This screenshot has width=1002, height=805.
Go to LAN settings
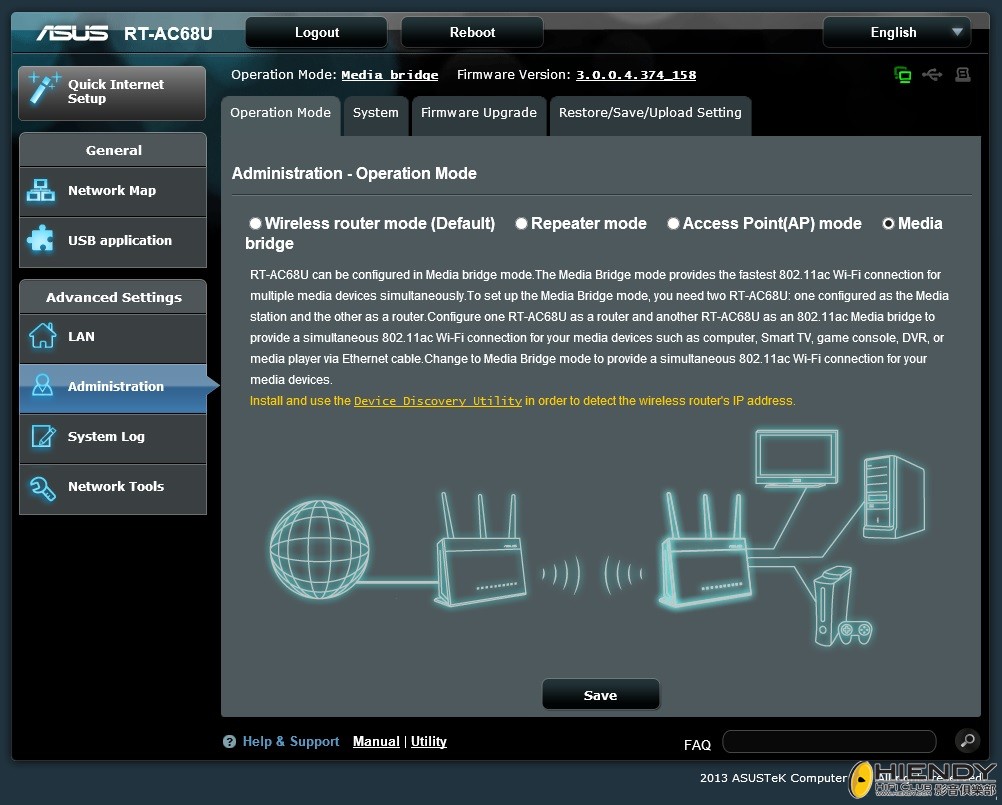tap(113, 338)
